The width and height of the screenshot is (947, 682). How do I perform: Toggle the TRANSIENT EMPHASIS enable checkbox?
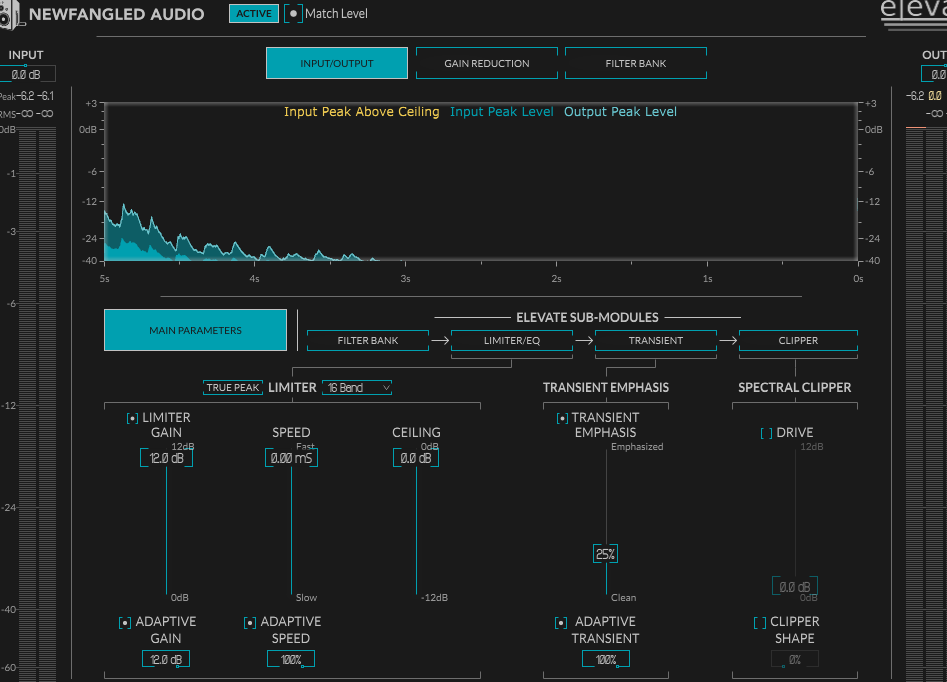(562, 418)
